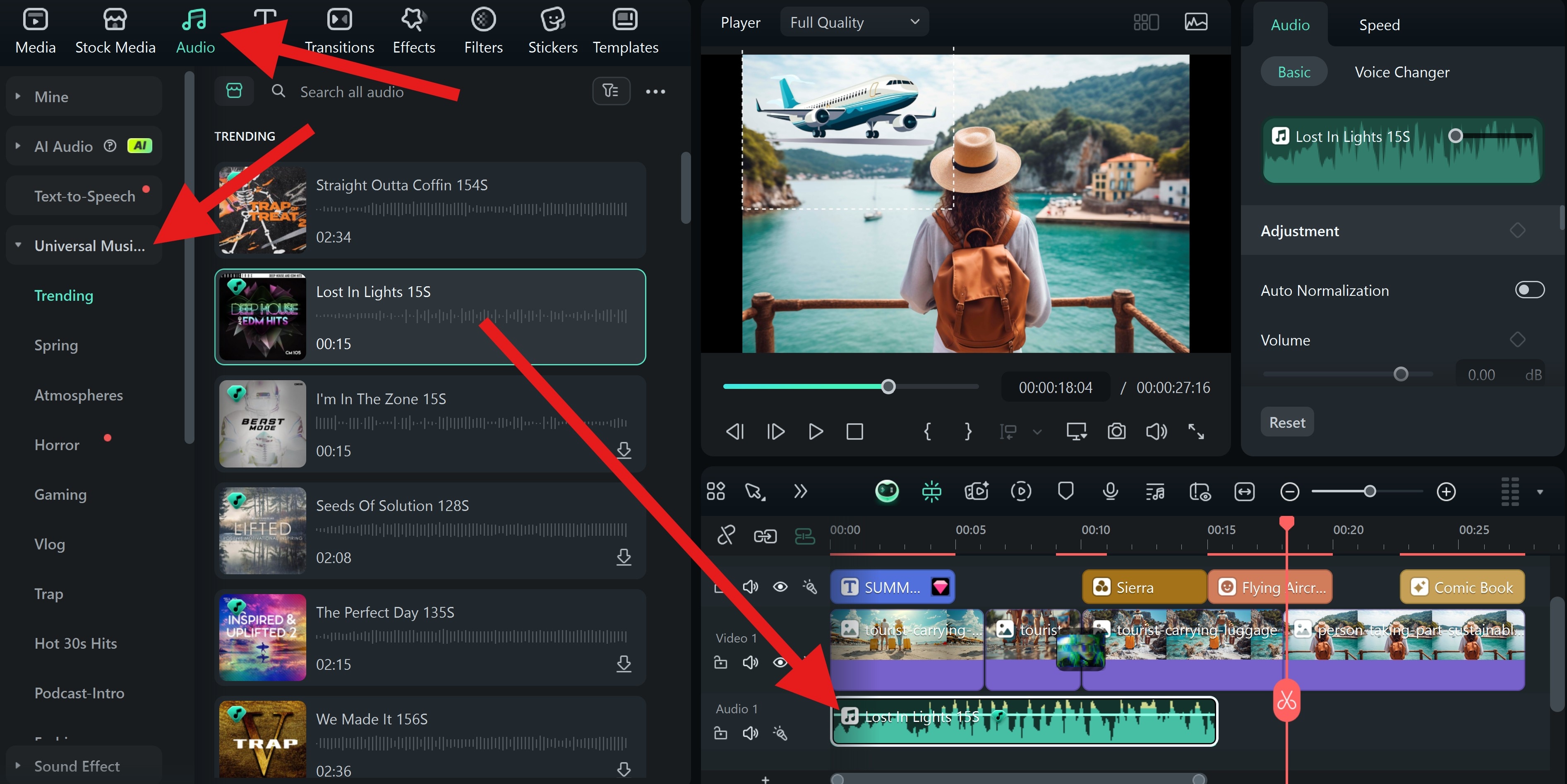1567x784 pixels.
Task: Open the video scopes icon in player
Action: [x=1196, y=22]
